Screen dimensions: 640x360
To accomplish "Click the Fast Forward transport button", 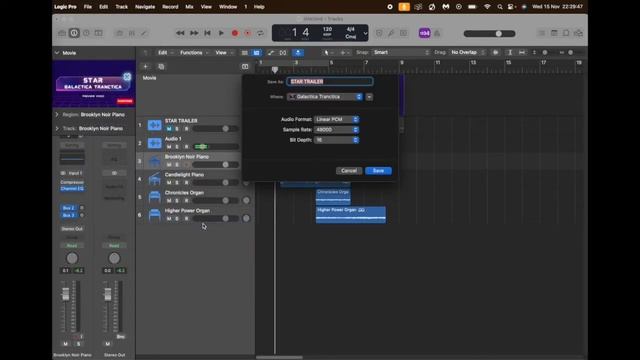I will (x=194, y=33).
